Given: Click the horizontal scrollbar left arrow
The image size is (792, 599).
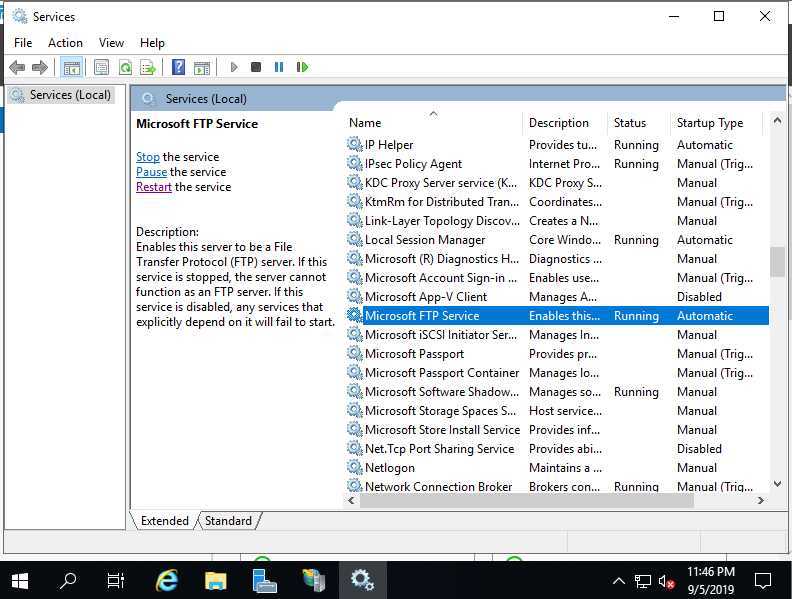Looking at the screenshot, I should 352,501.
